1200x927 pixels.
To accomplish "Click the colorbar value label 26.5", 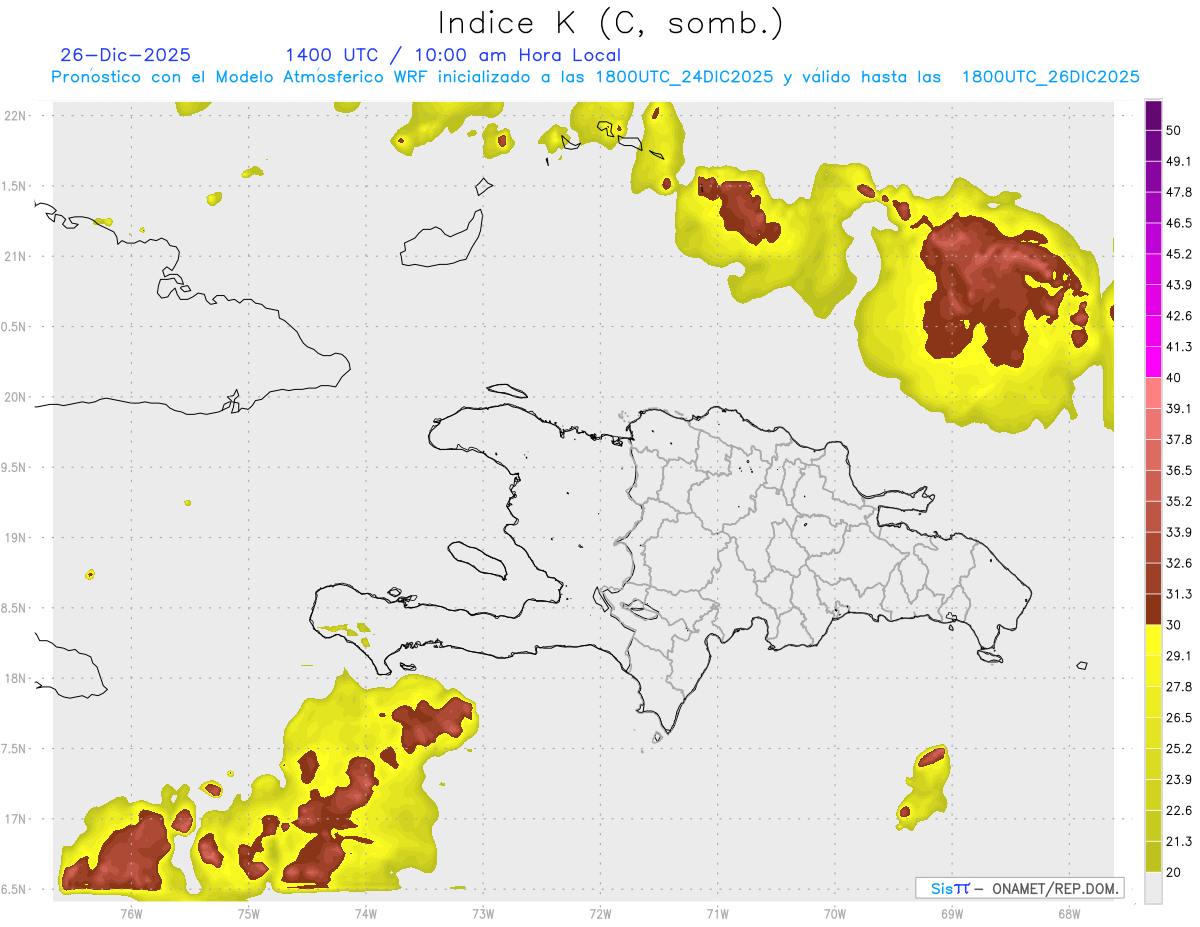I will coord(1179,718).
